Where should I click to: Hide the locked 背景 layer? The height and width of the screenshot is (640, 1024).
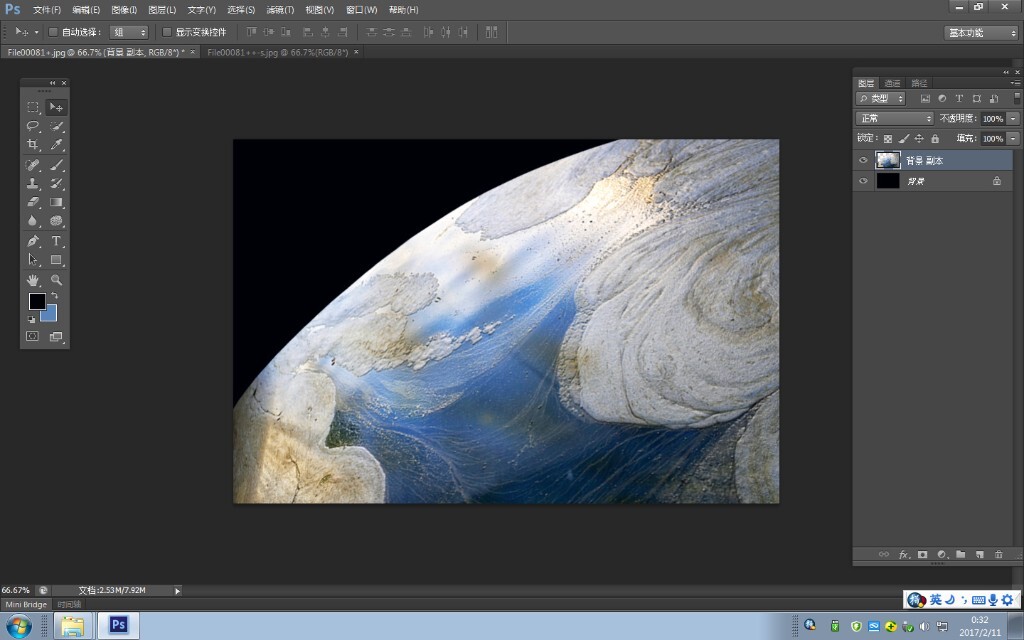863,181
